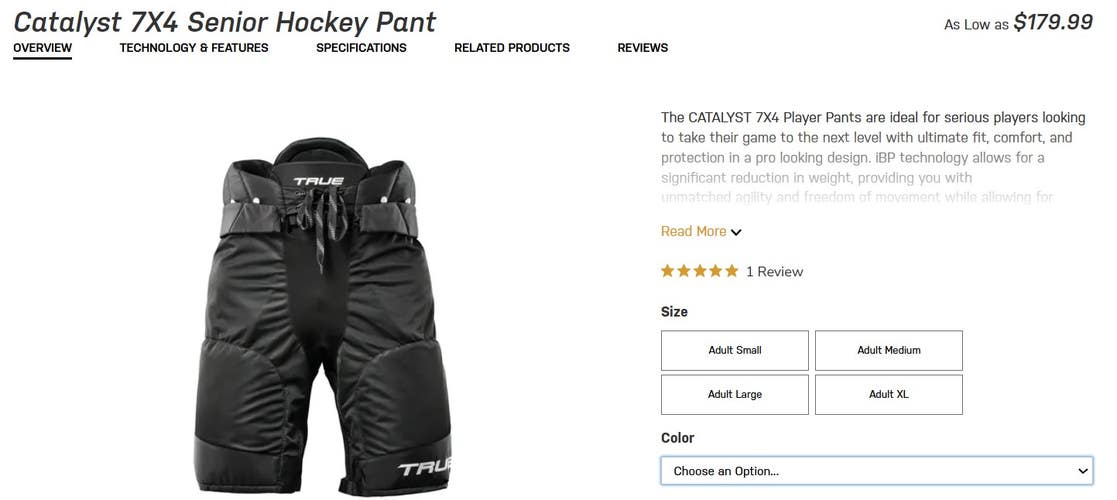Pick the Adult Large size
Viewport: 1117px width, 500px height.
click(x=735, y=395)
